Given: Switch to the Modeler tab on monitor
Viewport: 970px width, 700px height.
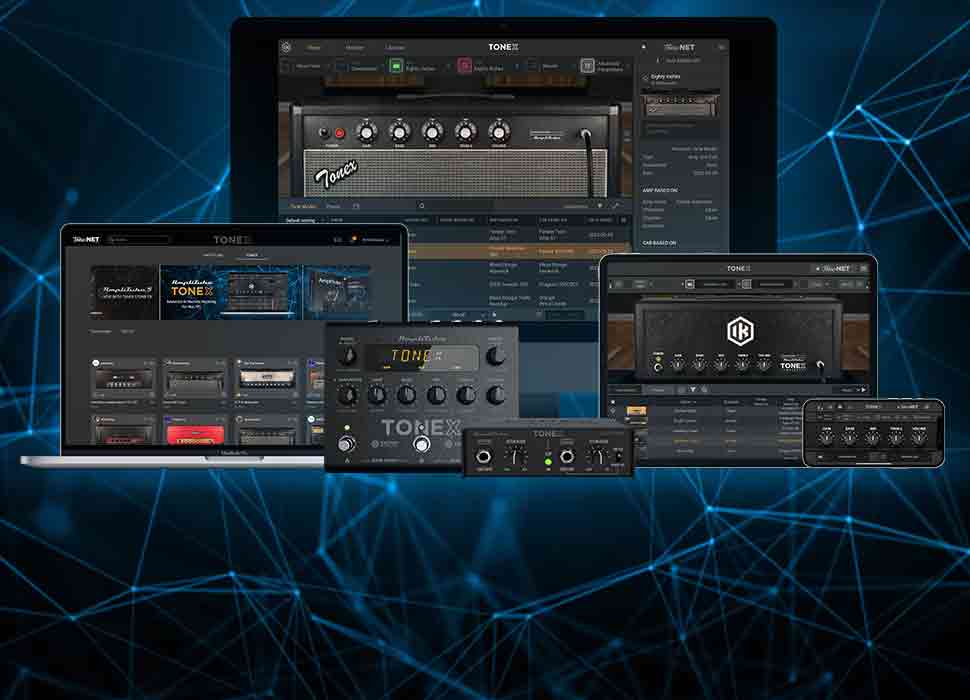Looking at the screenshot, I should 355,47.
